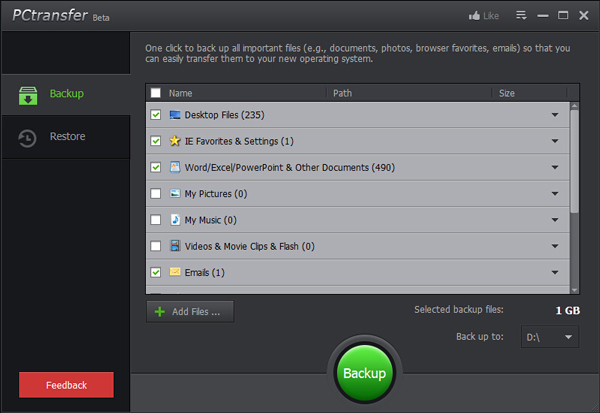Click the '1 GB' selected size value

coord(567,310)
